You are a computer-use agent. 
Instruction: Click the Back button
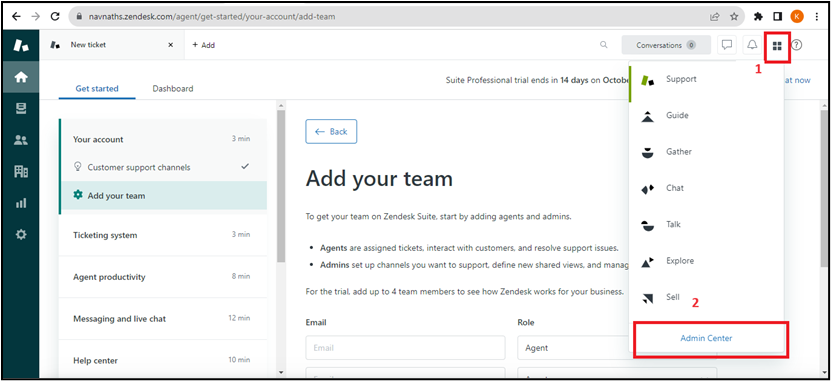point(331,131)
